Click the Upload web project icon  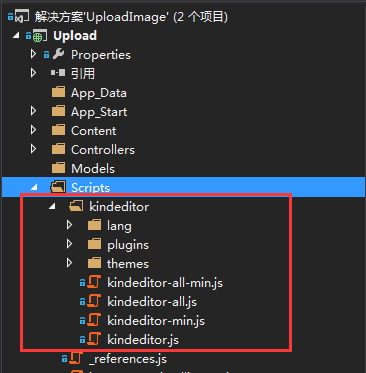pyautogui.click(x=39, y=36)
